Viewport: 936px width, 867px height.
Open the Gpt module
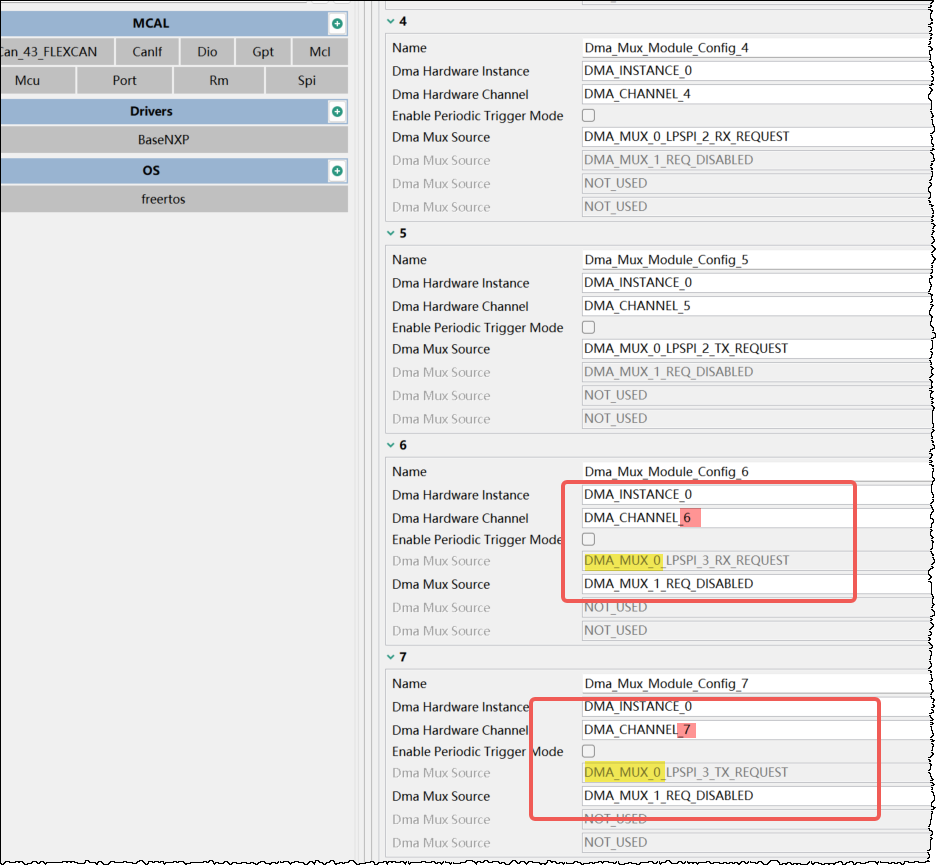[263, 51]
